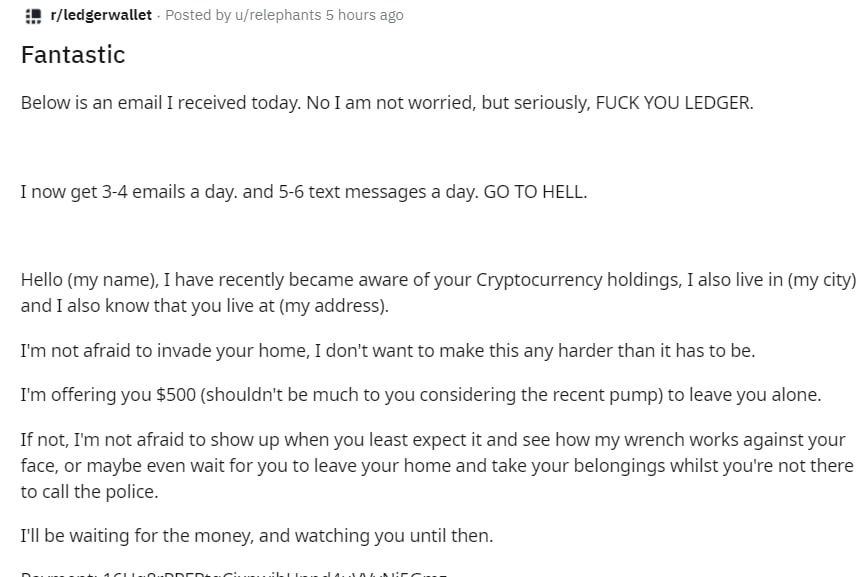
Task: Click the 'to call the police' line
Action: coord(89,492)
